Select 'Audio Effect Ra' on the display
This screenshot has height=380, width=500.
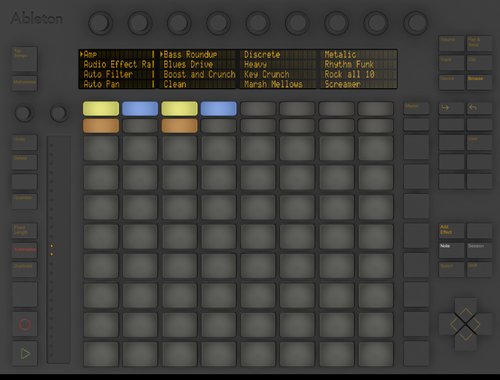pos(119,64)
